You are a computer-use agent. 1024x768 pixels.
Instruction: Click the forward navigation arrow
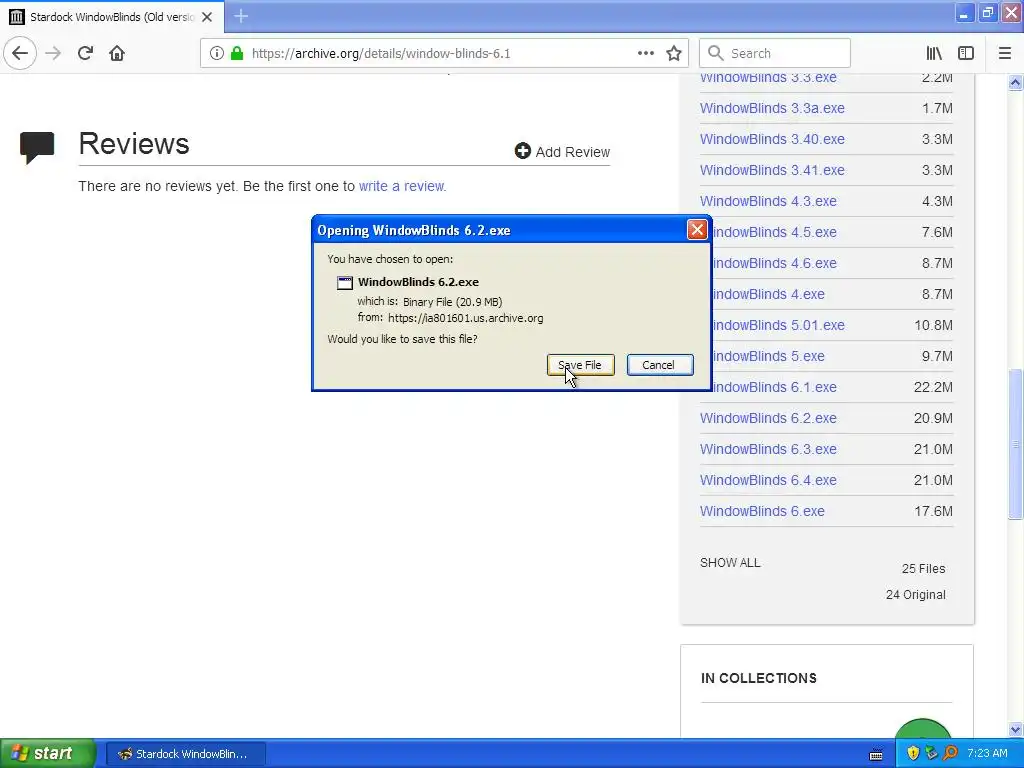pyautogui.click(x=53, y=54)
